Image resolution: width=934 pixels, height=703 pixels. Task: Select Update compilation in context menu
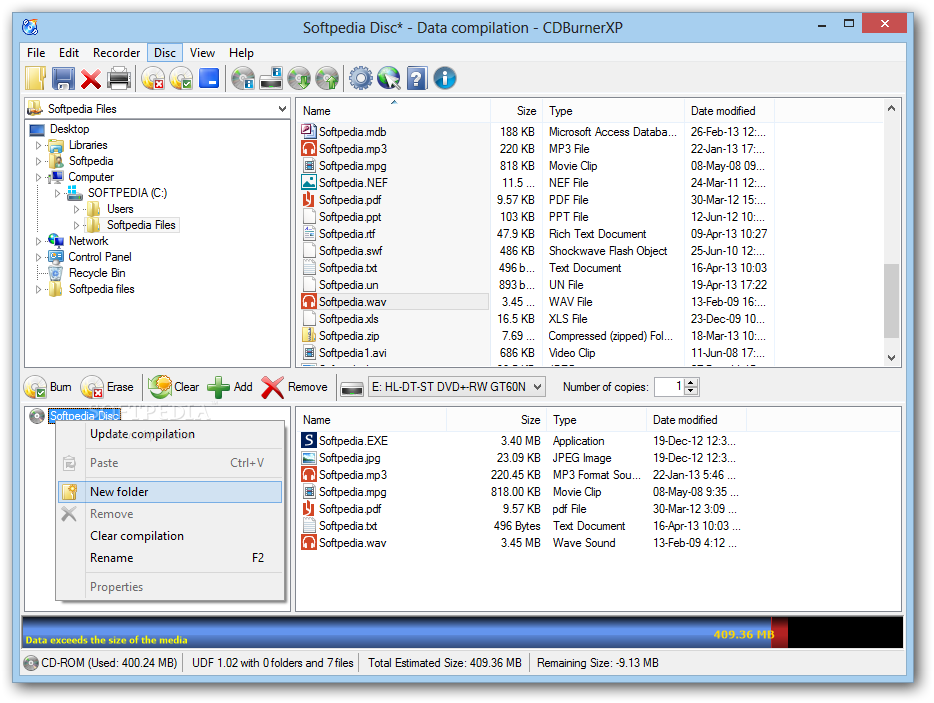point(170,434)
